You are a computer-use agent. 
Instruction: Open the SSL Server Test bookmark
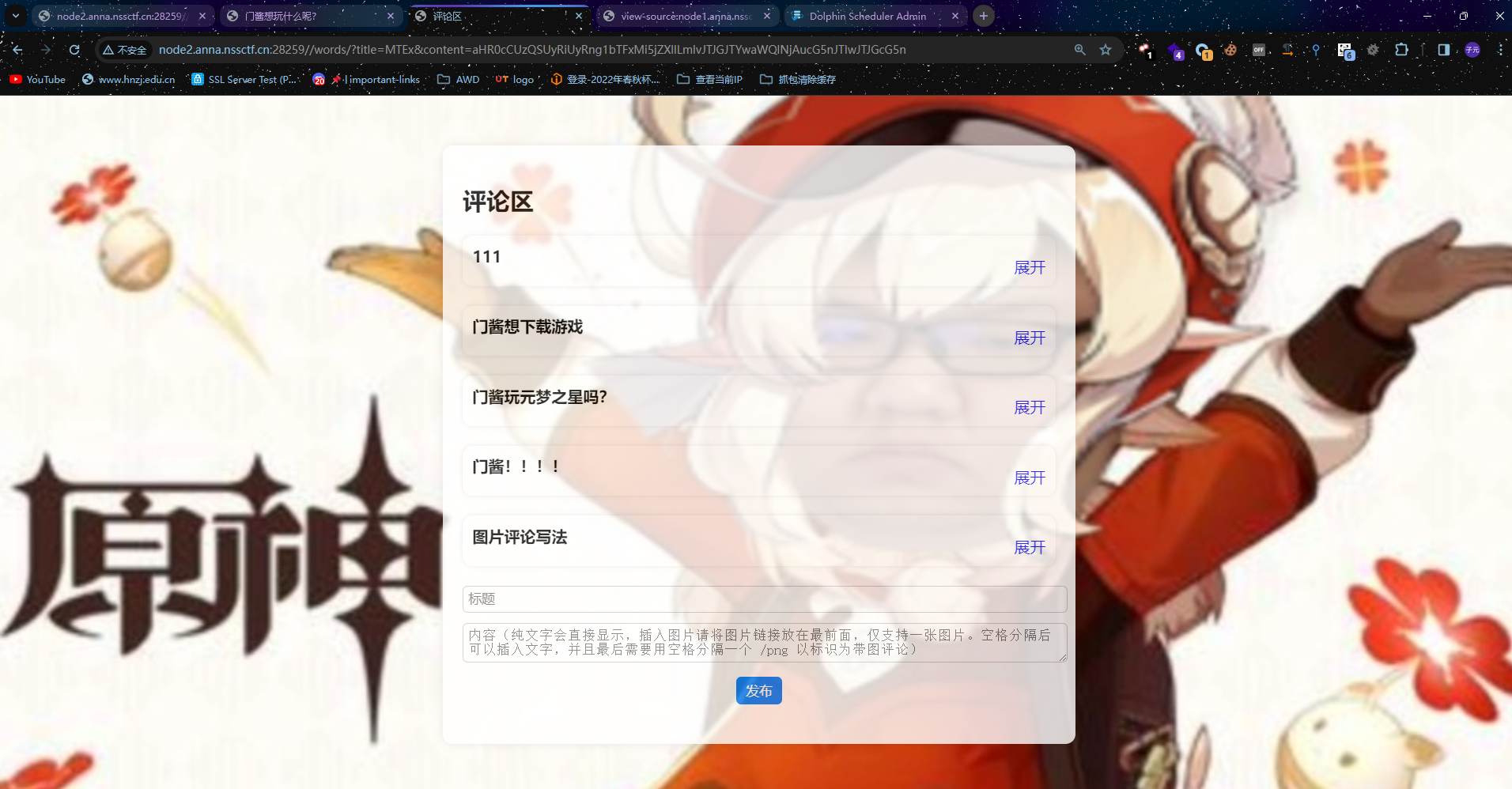[x=244, y=80]
